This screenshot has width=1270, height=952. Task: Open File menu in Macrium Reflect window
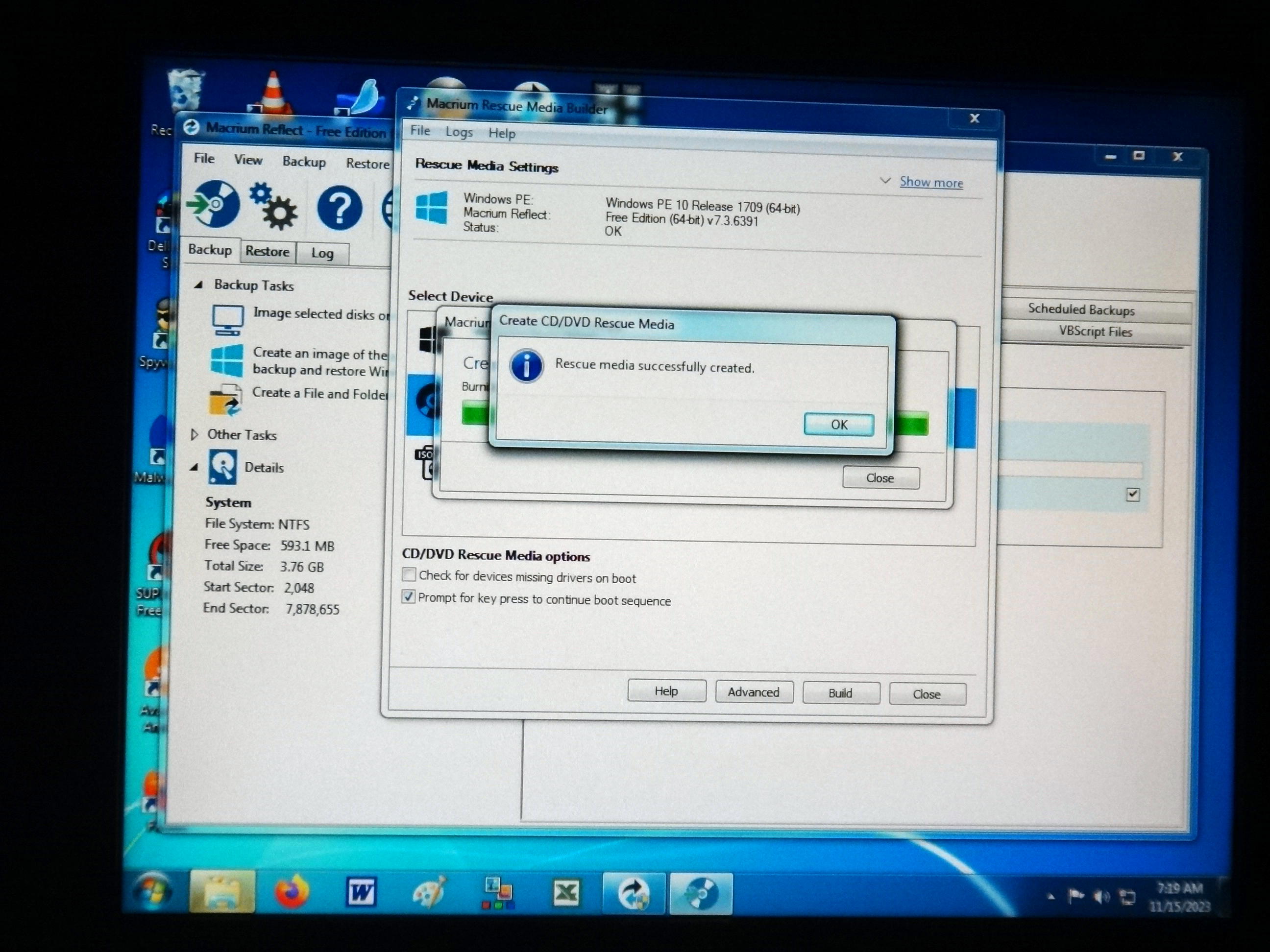204,158
